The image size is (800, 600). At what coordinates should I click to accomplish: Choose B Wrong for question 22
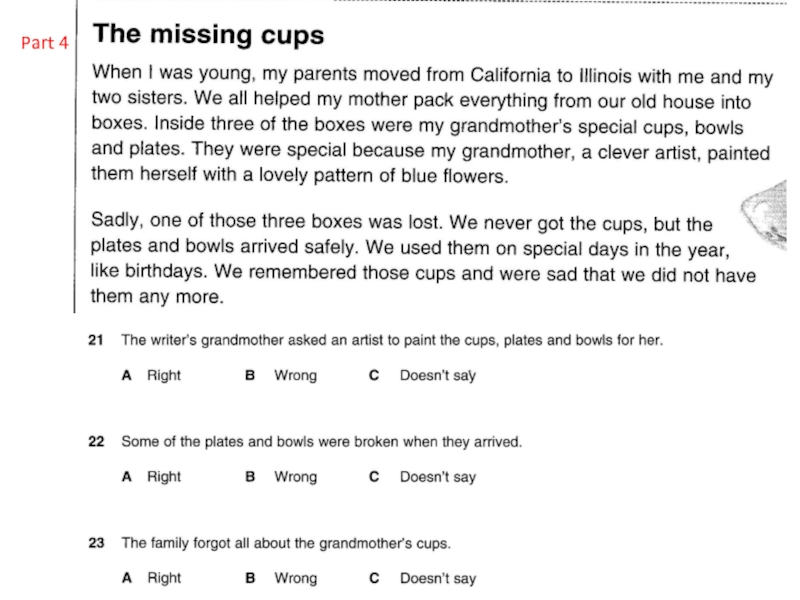(x=281, y=477)
